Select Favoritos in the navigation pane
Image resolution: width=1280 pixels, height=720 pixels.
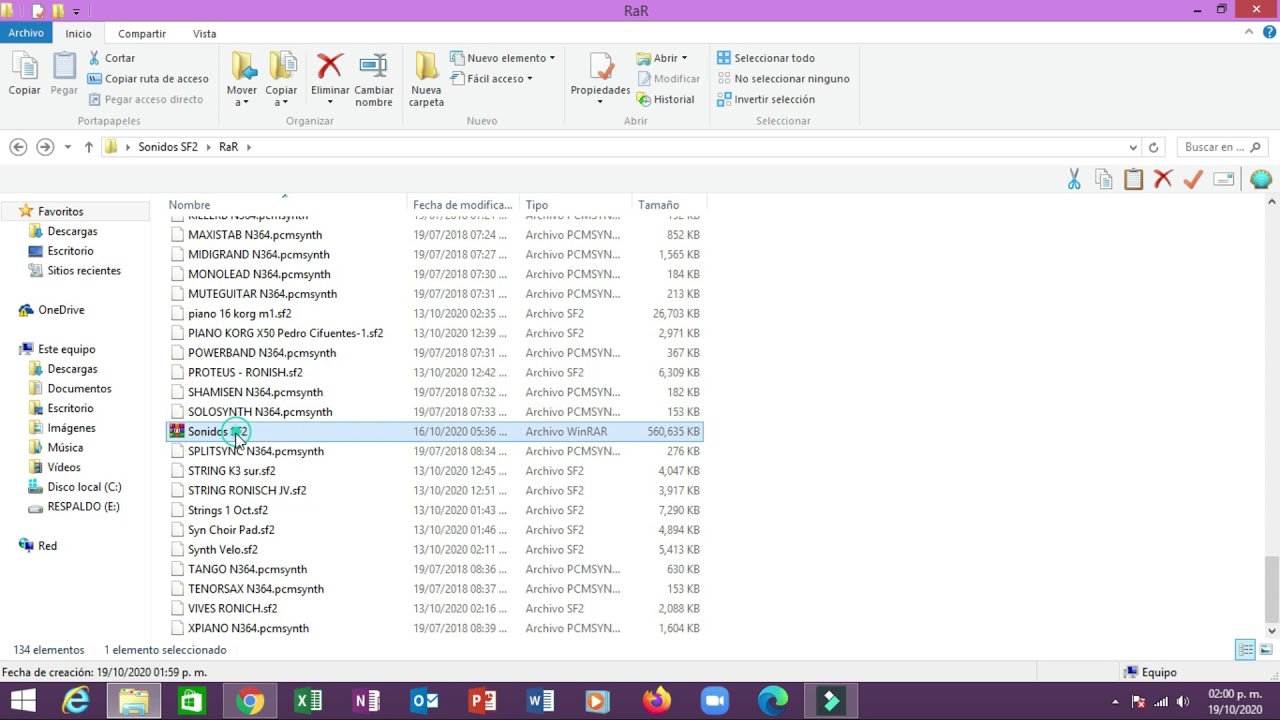point(60,212)
